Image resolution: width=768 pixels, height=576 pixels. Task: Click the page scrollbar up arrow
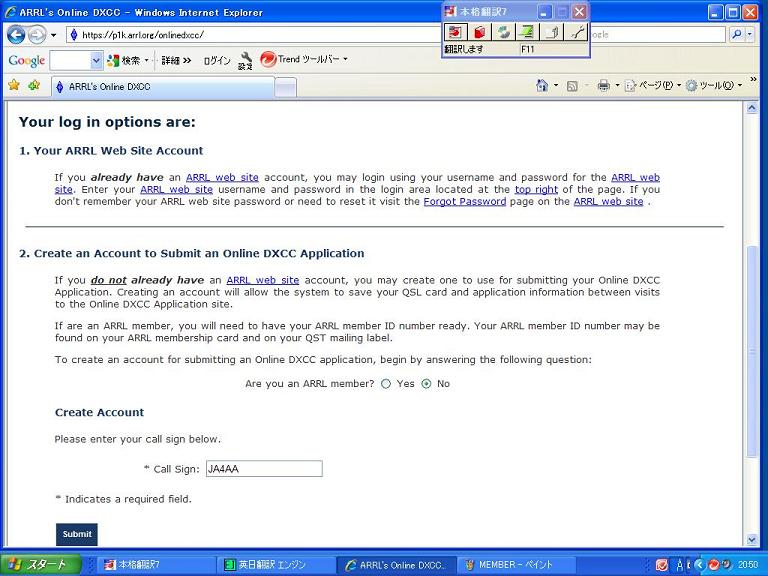(x=752, y=108)
